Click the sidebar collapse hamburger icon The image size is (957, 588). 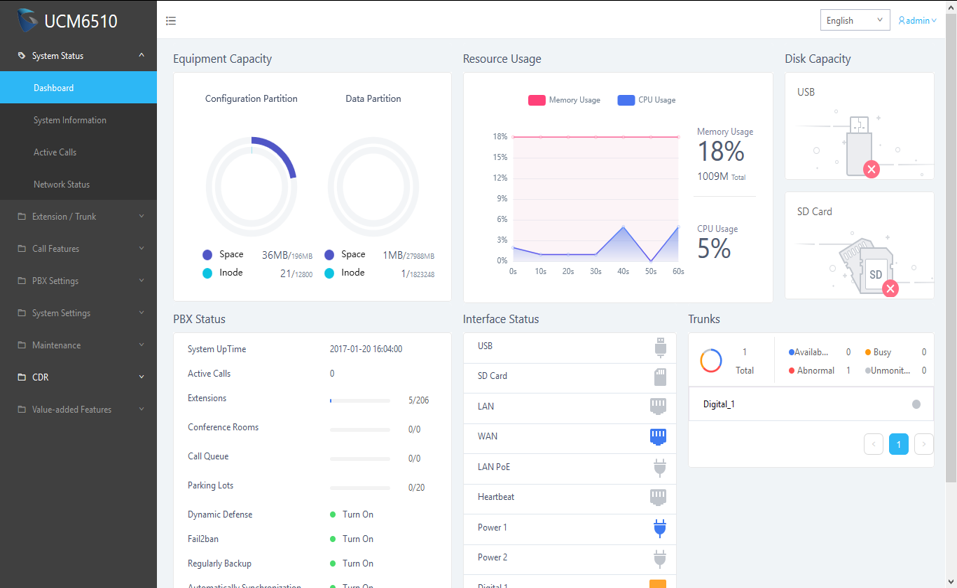[x=171, y=20]
